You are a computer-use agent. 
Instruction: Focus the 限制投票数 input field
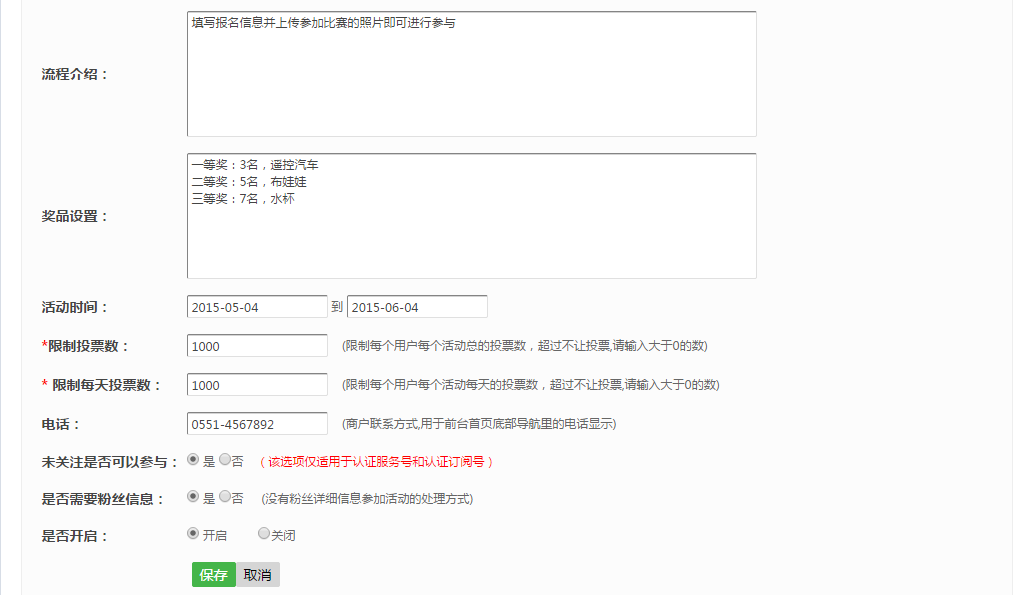click(257, 346)
